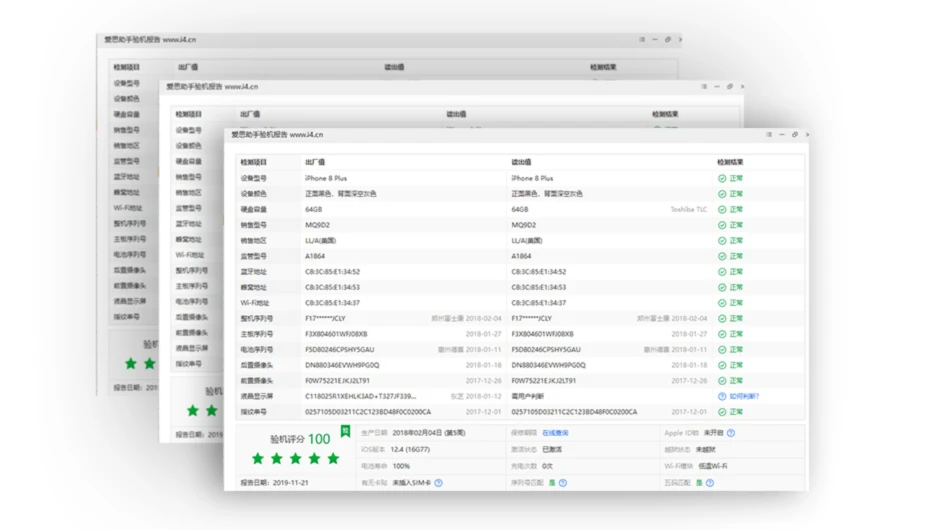Click the check icon in 蜂窝地址 row
This screenshot has width=930, height=530.
pyautogui.click(x=722, y=288)
